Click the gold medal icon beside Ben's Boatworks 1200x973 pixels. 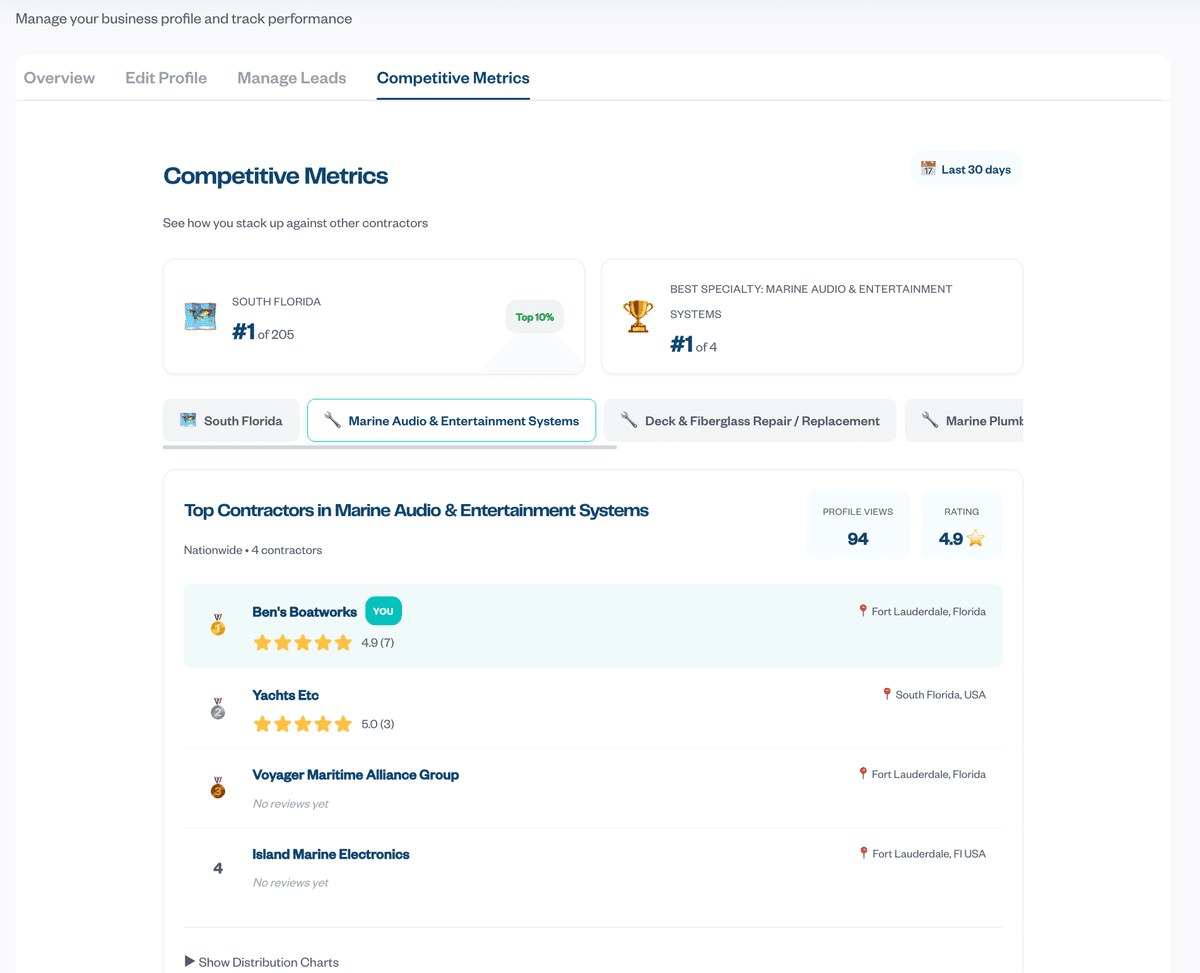coord(218,626)
